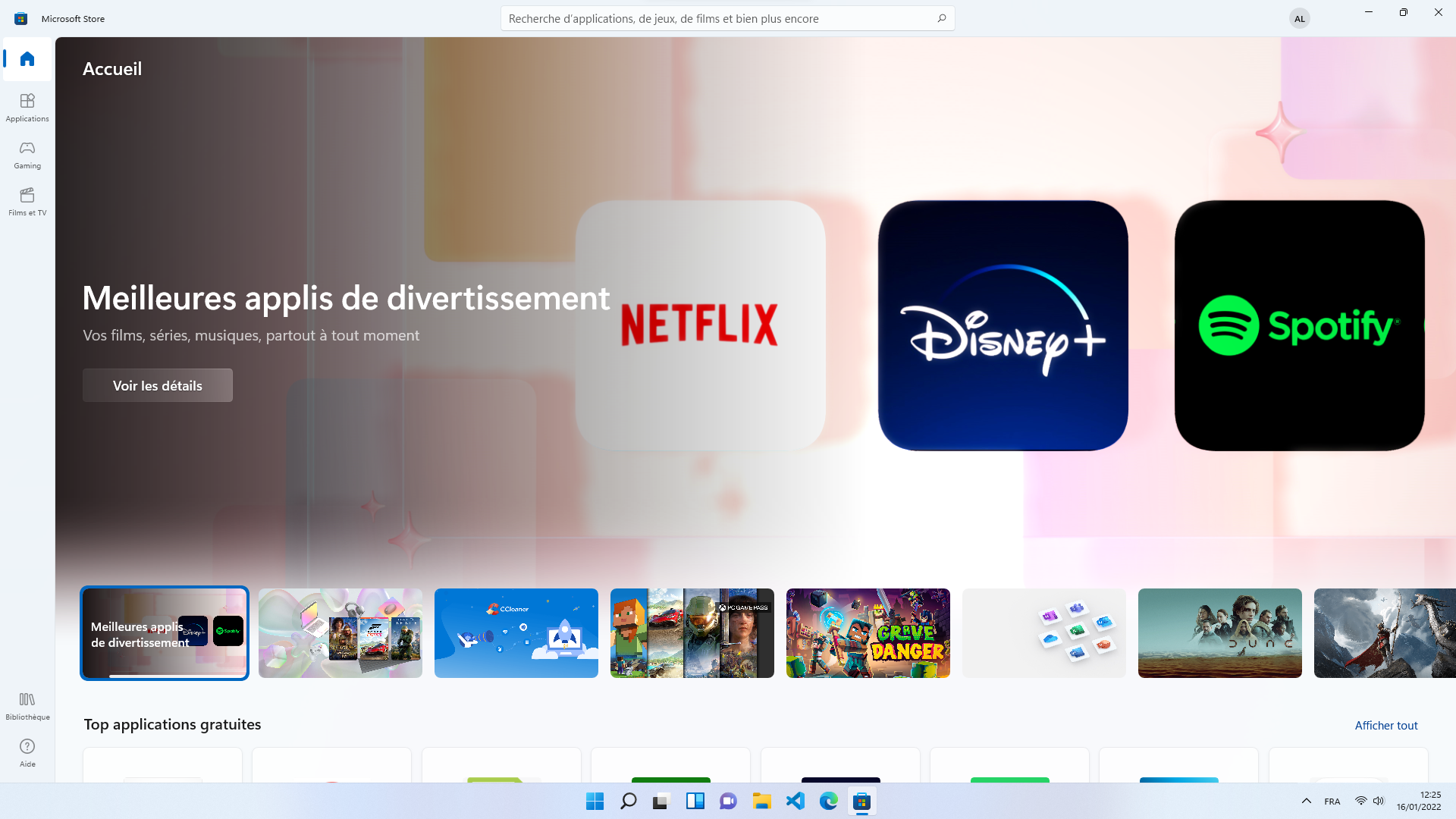The width and height of the screenshot is (1456, 819).
Task: Click the search magnifier icon in search box
Action: click(x=941, y=18)
